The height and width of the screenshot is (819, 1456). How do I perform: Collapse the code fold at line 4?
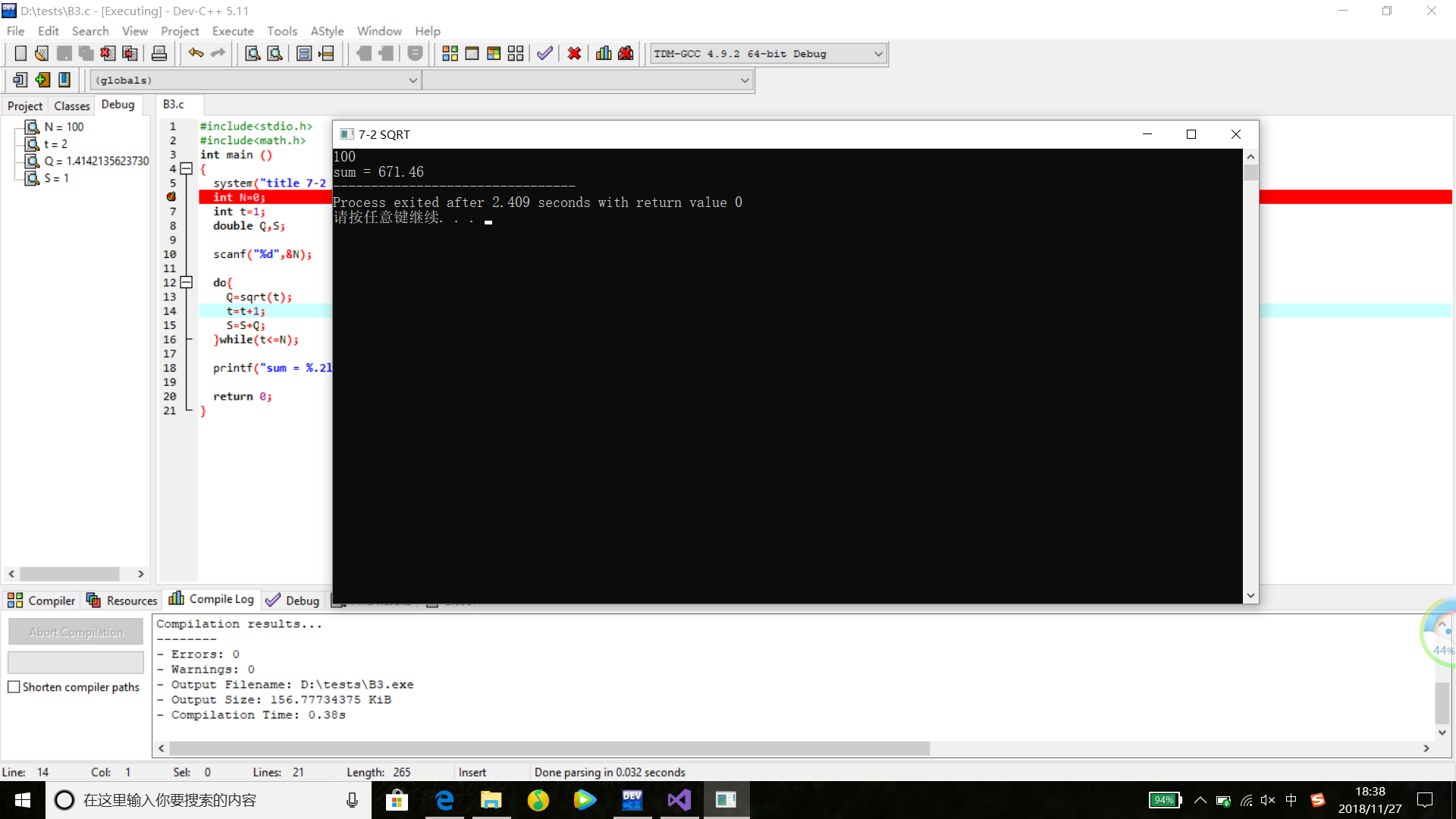pyautogui.click(x=186, y=169)
